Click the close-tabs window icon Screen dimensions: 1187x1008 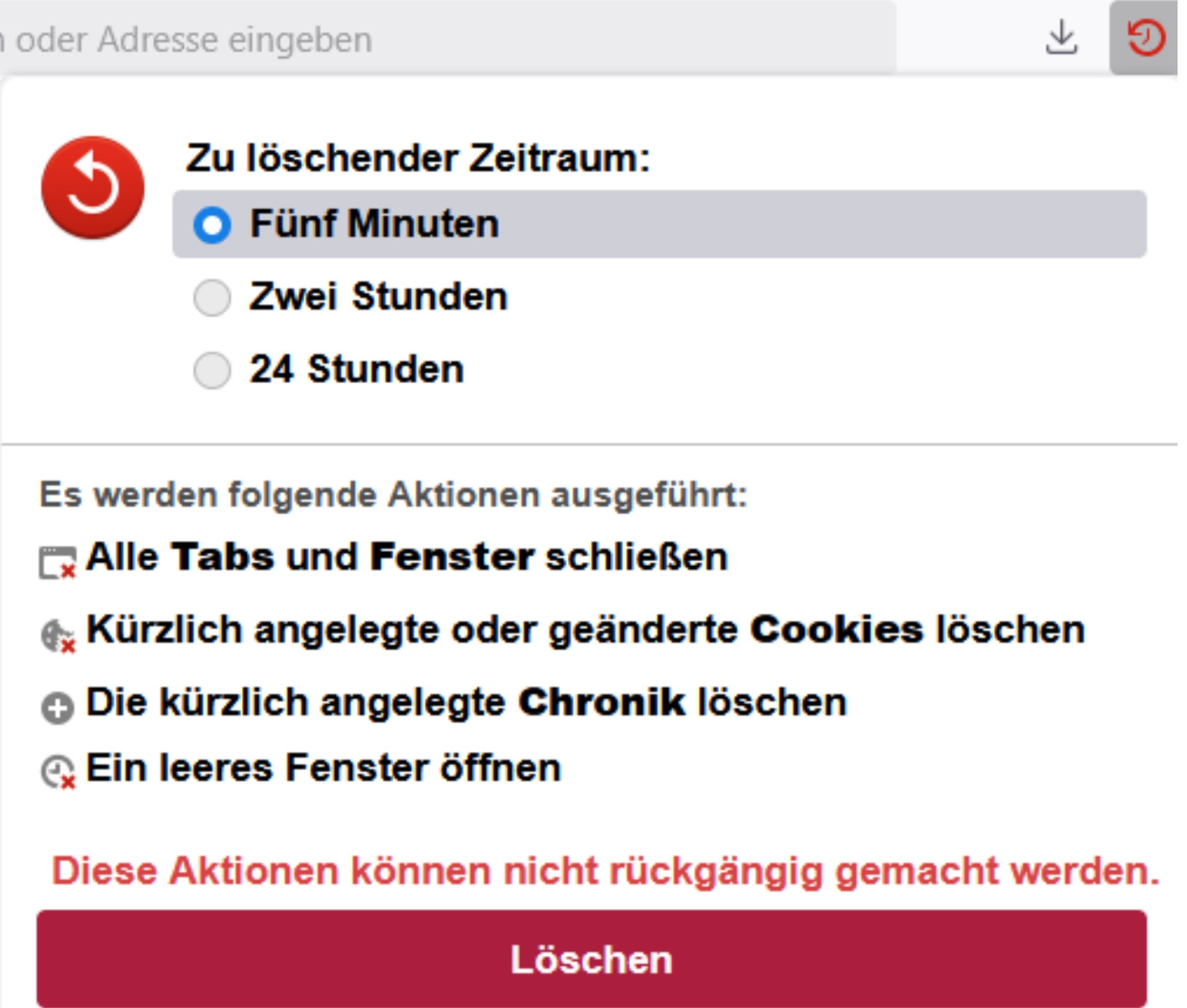[x=57, y=563]
